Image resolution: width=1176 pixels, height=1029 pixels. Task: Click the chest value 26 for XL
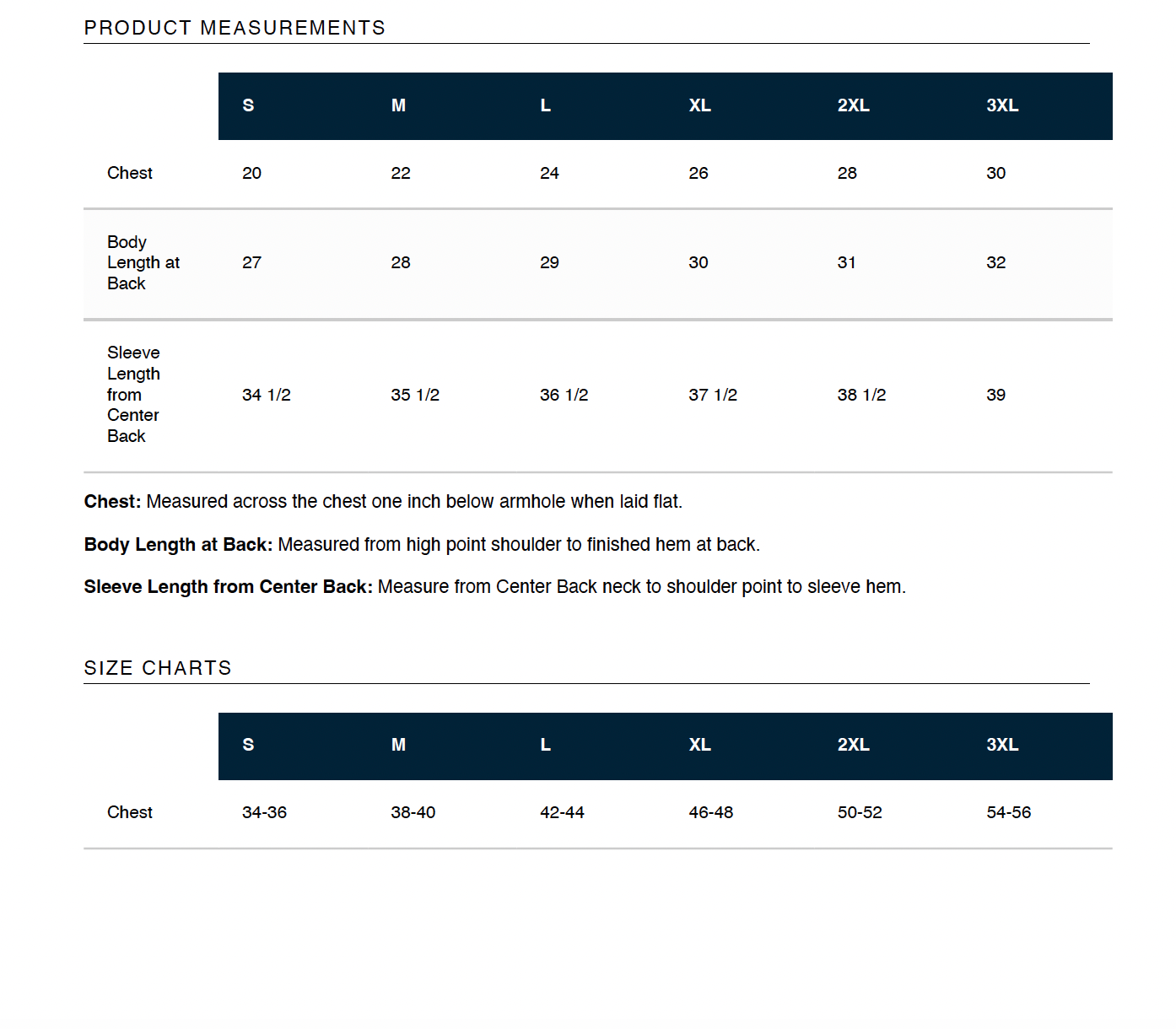click(699, 173)
